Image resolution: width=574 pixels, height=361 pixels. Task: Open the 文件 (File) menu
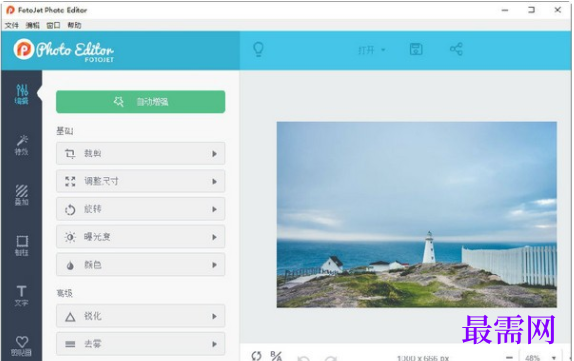pos(12,25)
